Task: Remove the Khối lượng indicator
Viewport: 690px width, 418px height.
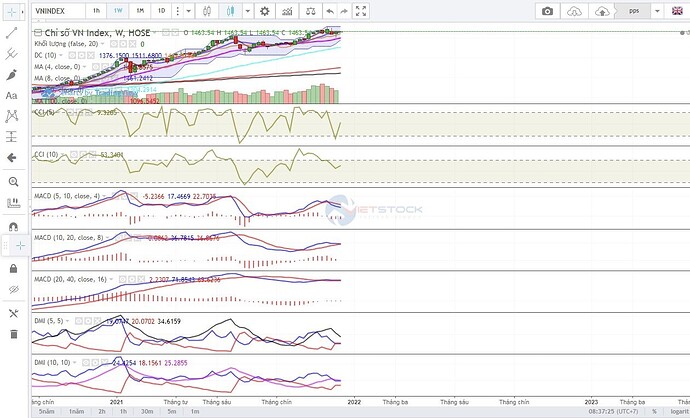Action: 132,44
